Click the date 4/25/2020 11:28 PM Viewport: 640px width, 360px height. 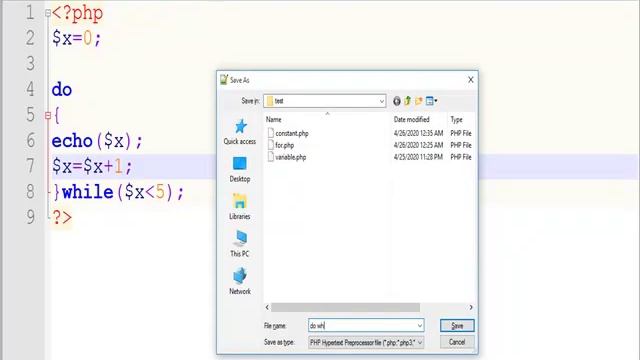418,157
